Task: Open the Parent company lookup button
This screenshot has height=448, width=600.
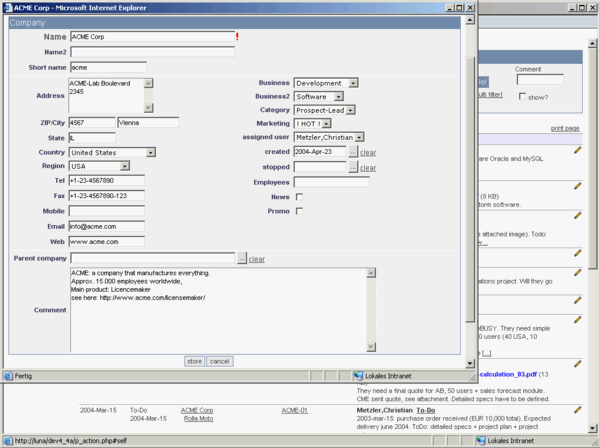Action: [241, 259]
